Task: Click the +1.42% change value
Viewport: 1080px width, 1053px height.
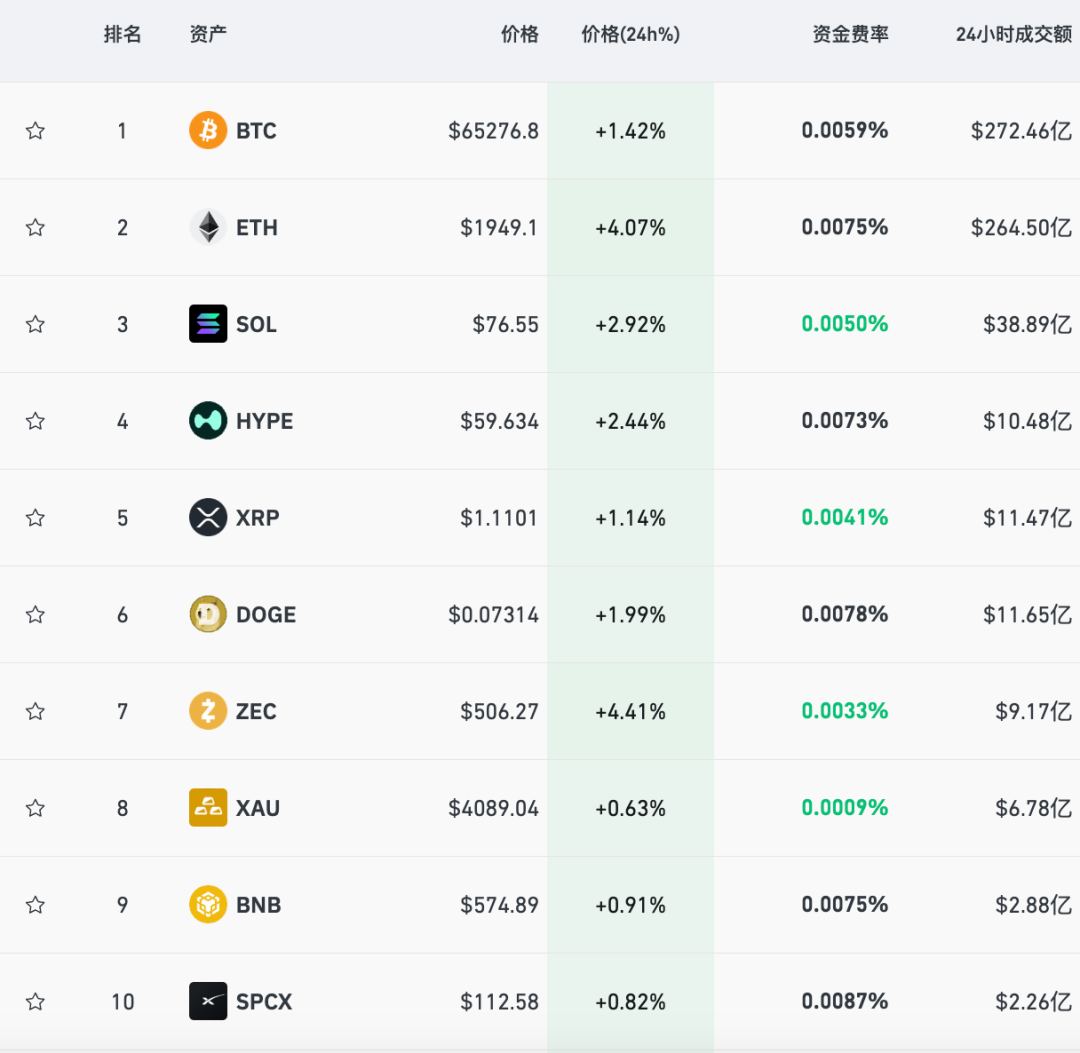Action: click(x=630, y=131)
